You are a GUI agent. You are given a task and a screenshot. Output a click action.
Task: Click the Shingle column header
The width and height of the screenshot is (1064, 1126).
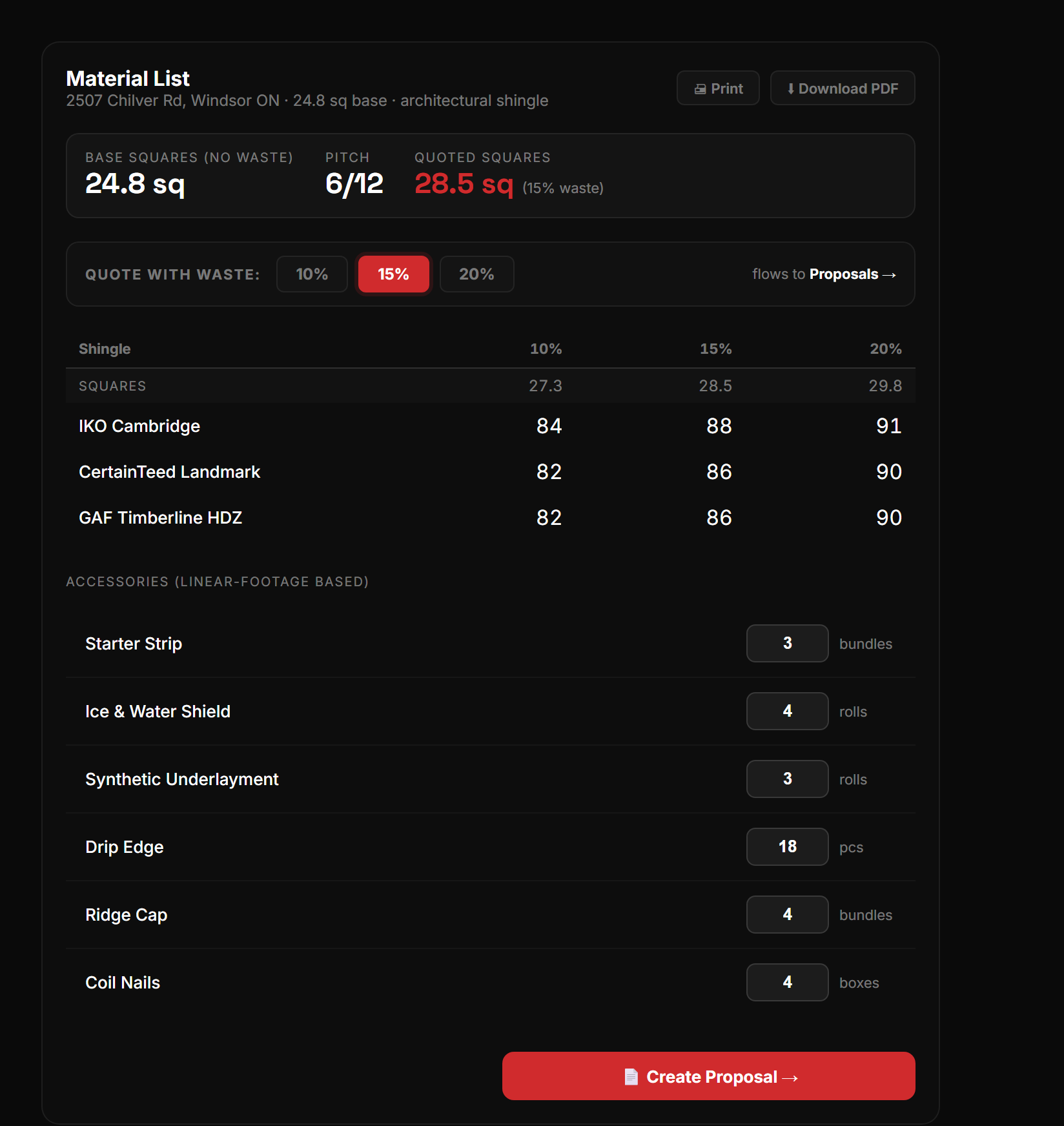tap(105, 349)
